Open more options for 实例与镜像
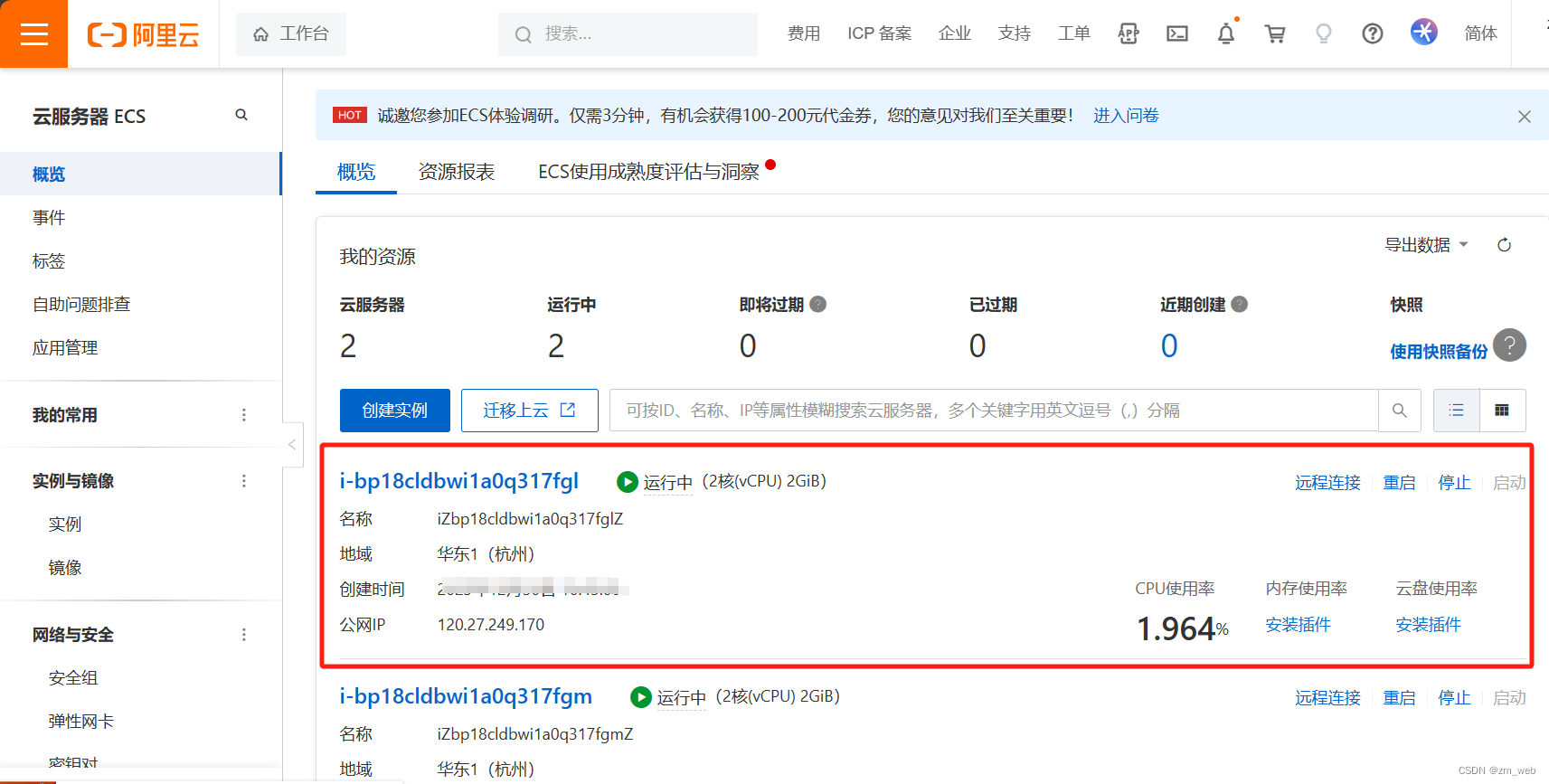The image size is (1549, 784). (x=243, y=481)
